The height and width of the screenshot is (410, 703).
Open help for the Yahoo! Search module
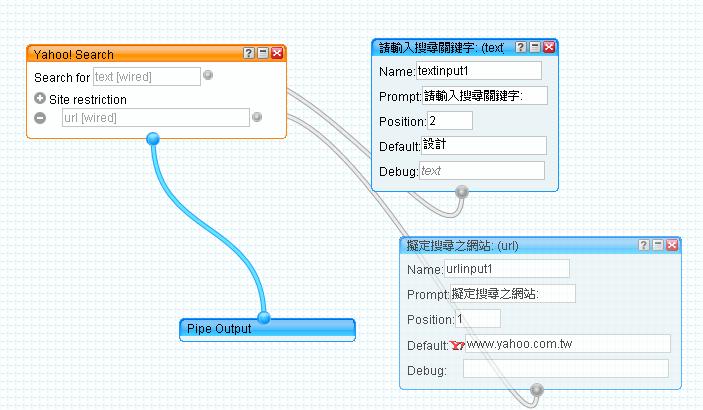click(x=249, y=54)
